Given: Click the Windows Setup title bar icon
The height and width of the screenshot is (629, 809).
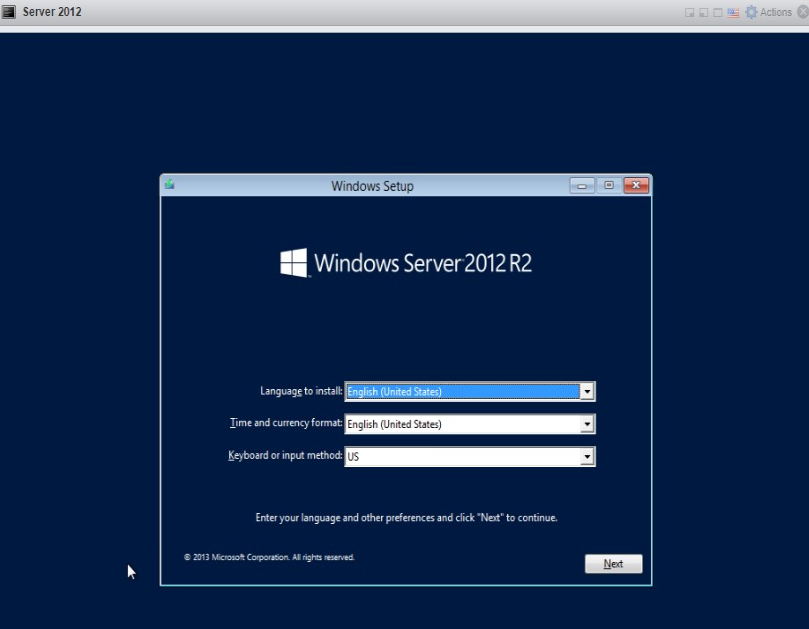Looking at the screenshot, I should pos(169,184).
